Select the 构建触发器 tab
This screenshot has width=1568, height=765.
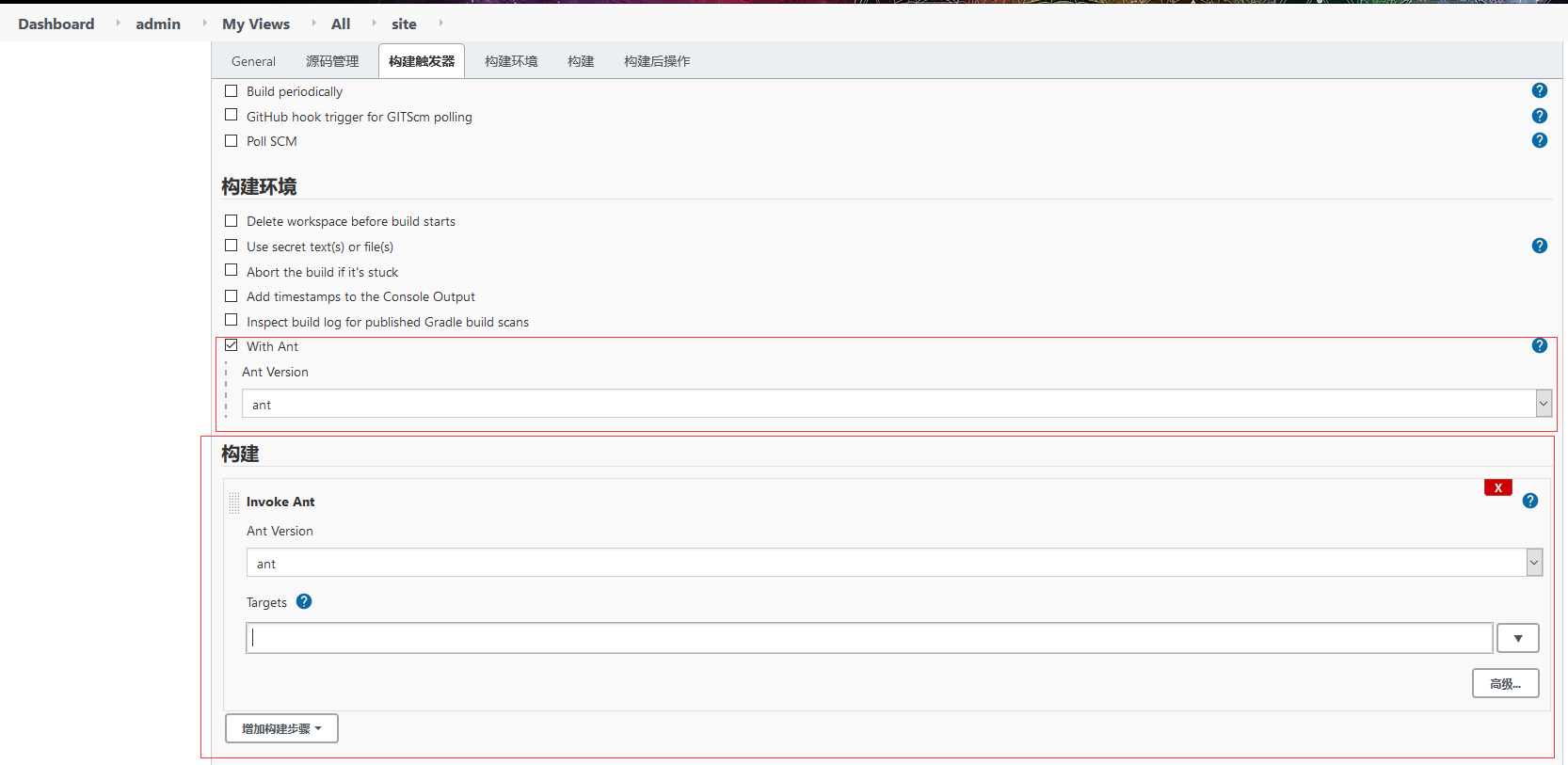coord(422,61)
